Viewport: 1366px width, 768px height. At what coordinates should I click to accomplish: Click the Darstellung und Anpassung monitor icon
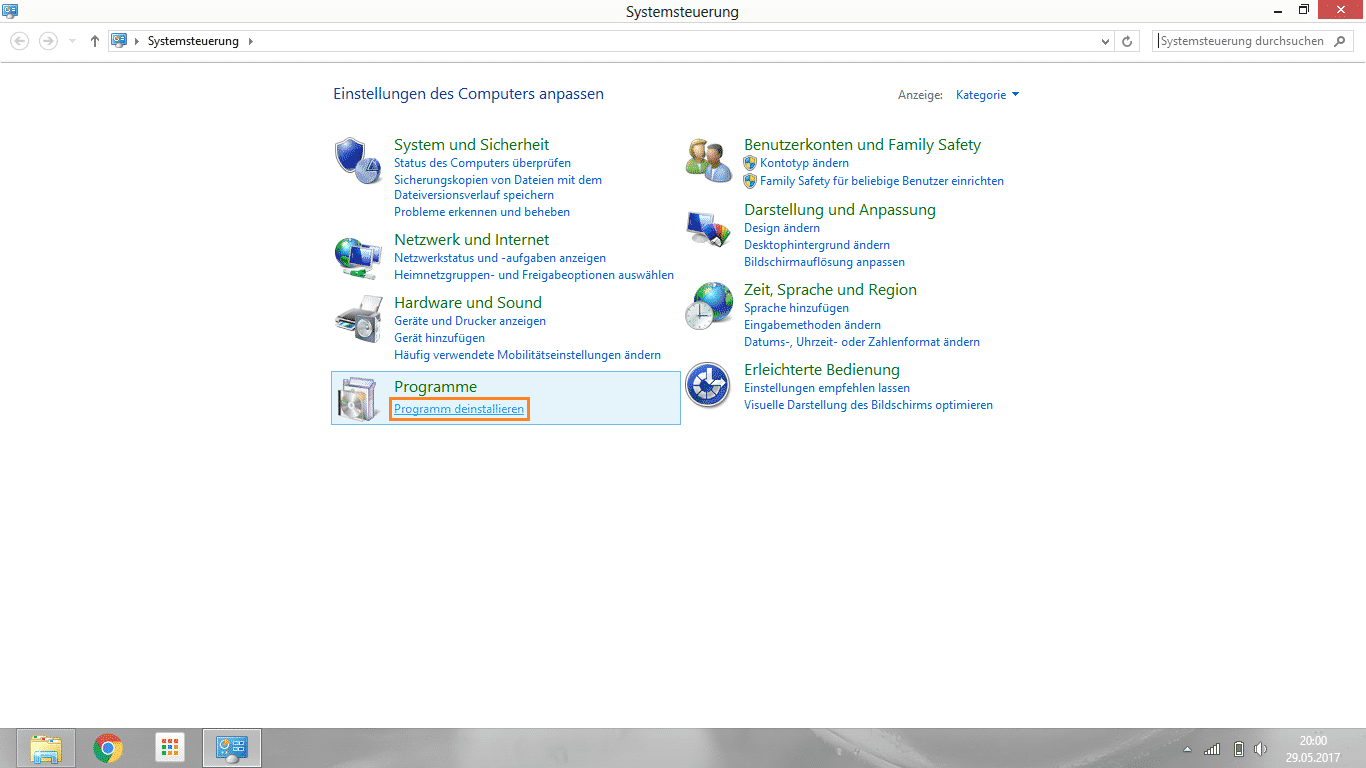coord(708,229)
